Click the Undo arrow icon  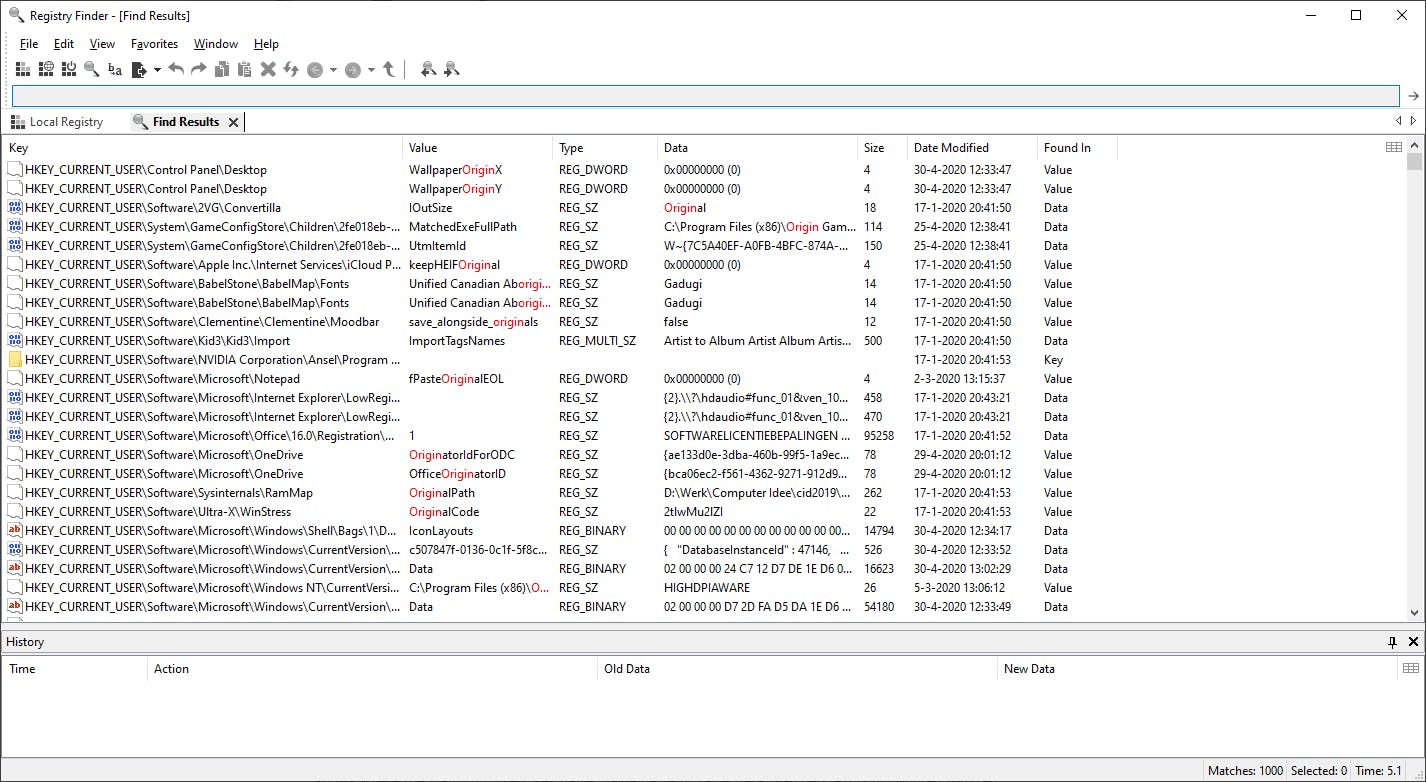pos(177,68)
